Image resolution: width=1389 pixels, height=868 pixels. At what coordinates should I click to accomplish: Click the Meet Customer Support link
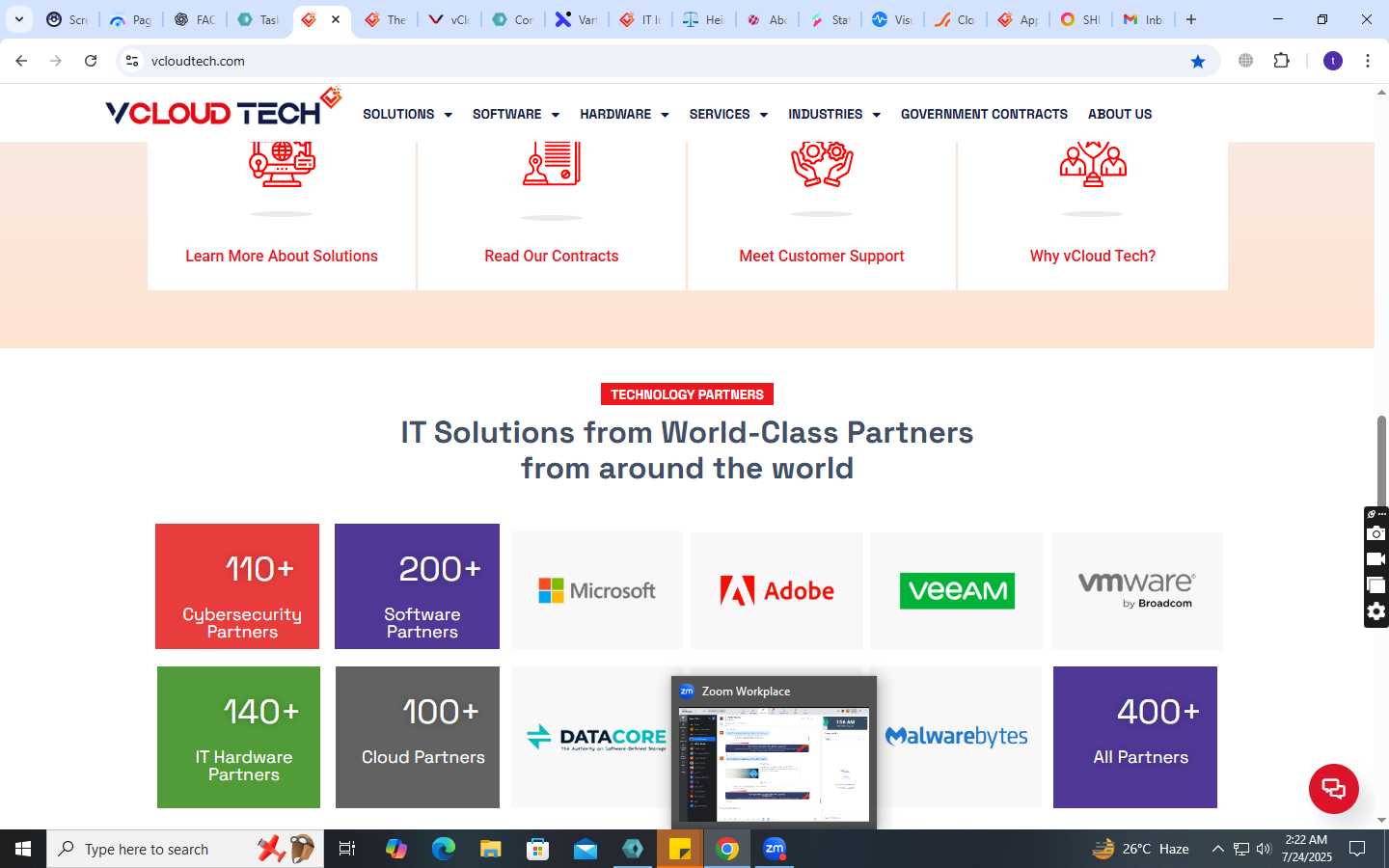coord(822,256)
